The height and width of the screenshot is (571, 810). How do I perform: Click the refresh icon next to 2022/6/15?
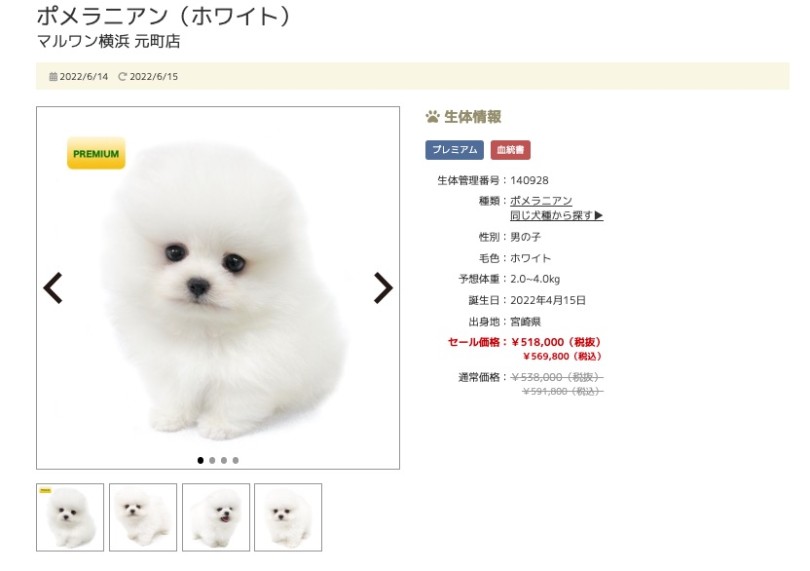[x=122, y=77]
